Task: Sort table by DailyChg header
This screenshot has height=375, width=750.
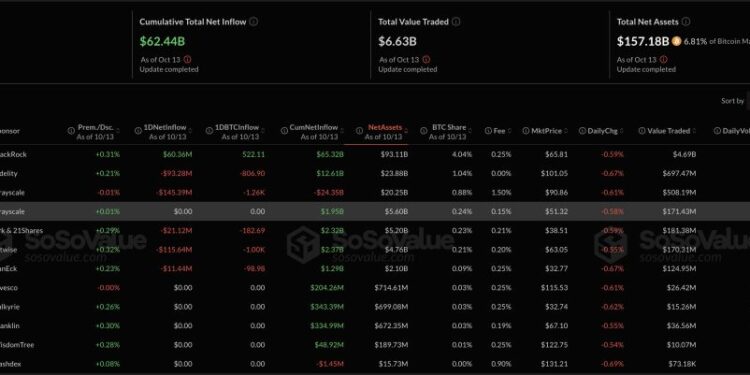Action: pyautogui.click(x=603, y=131)
